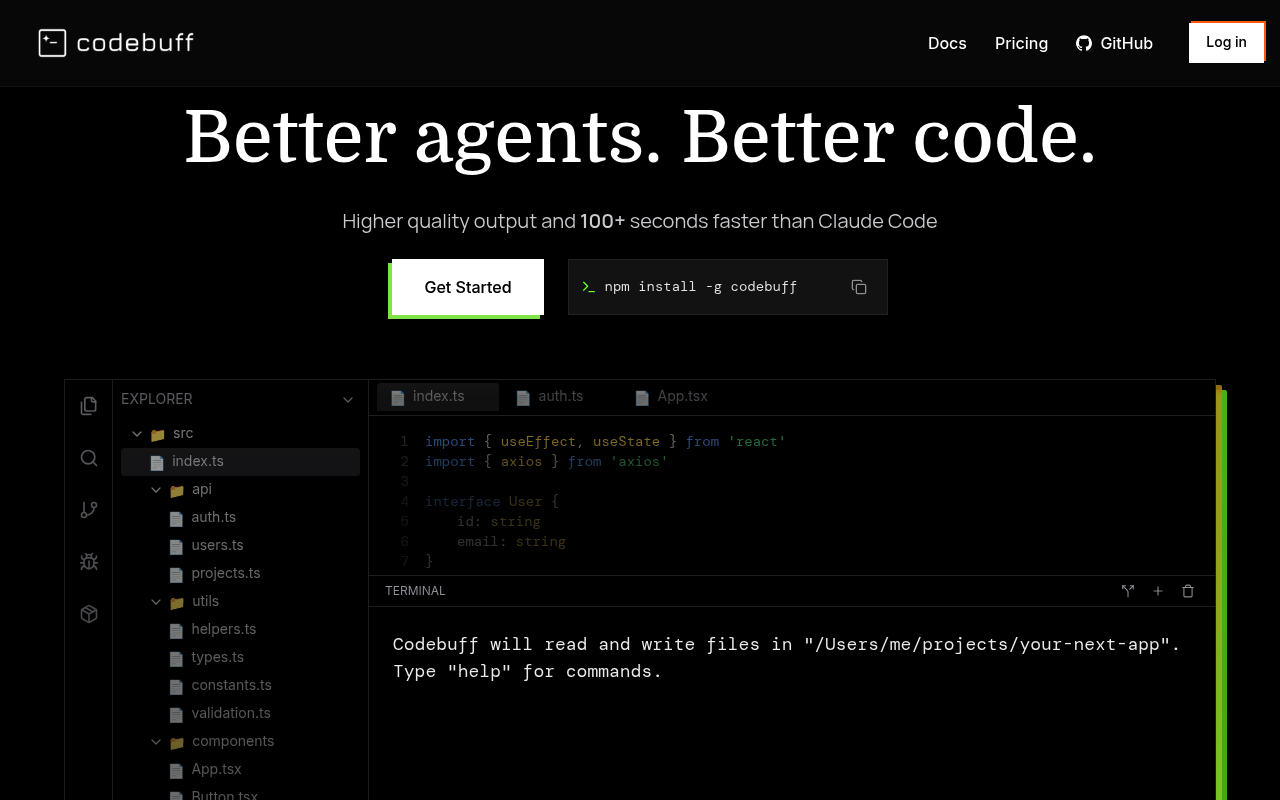Viewport: 1280px width, 800px height.
Task: Select index.ts in the explorer tree
Action: point(240,461)
